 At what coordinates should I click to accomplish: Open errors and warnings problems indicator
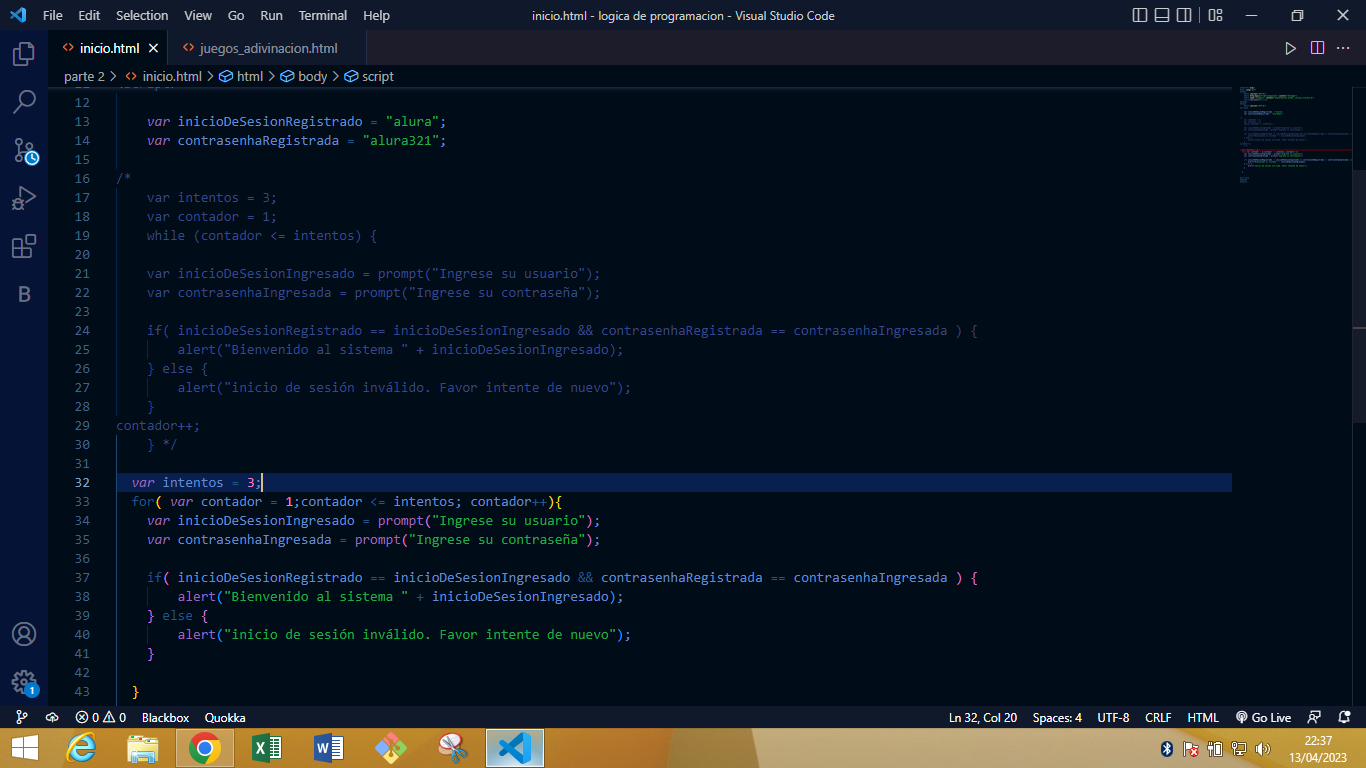[x=100, y=717]
